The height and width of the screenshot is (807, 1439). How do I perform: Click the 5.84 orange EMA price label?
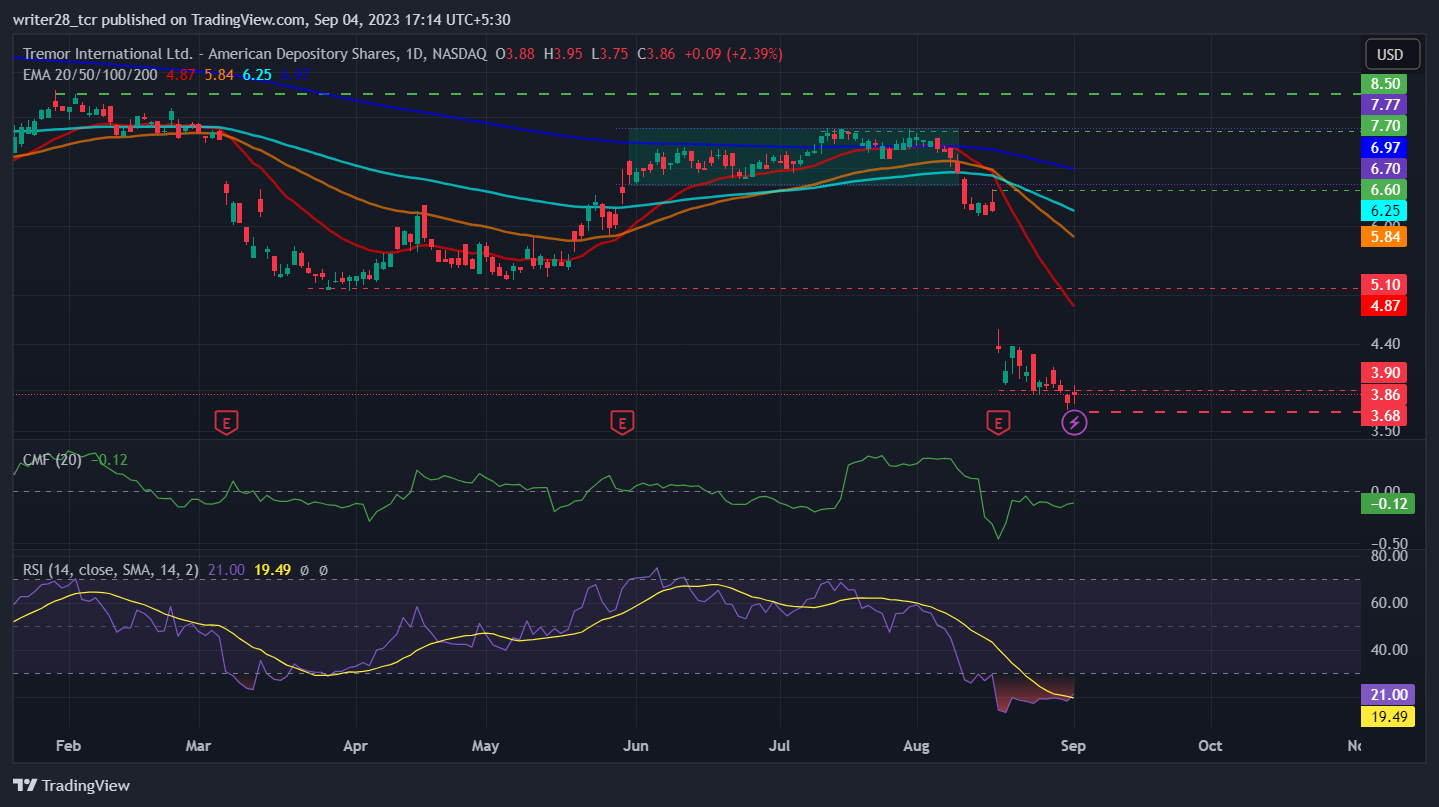(x=1385, y=237)
